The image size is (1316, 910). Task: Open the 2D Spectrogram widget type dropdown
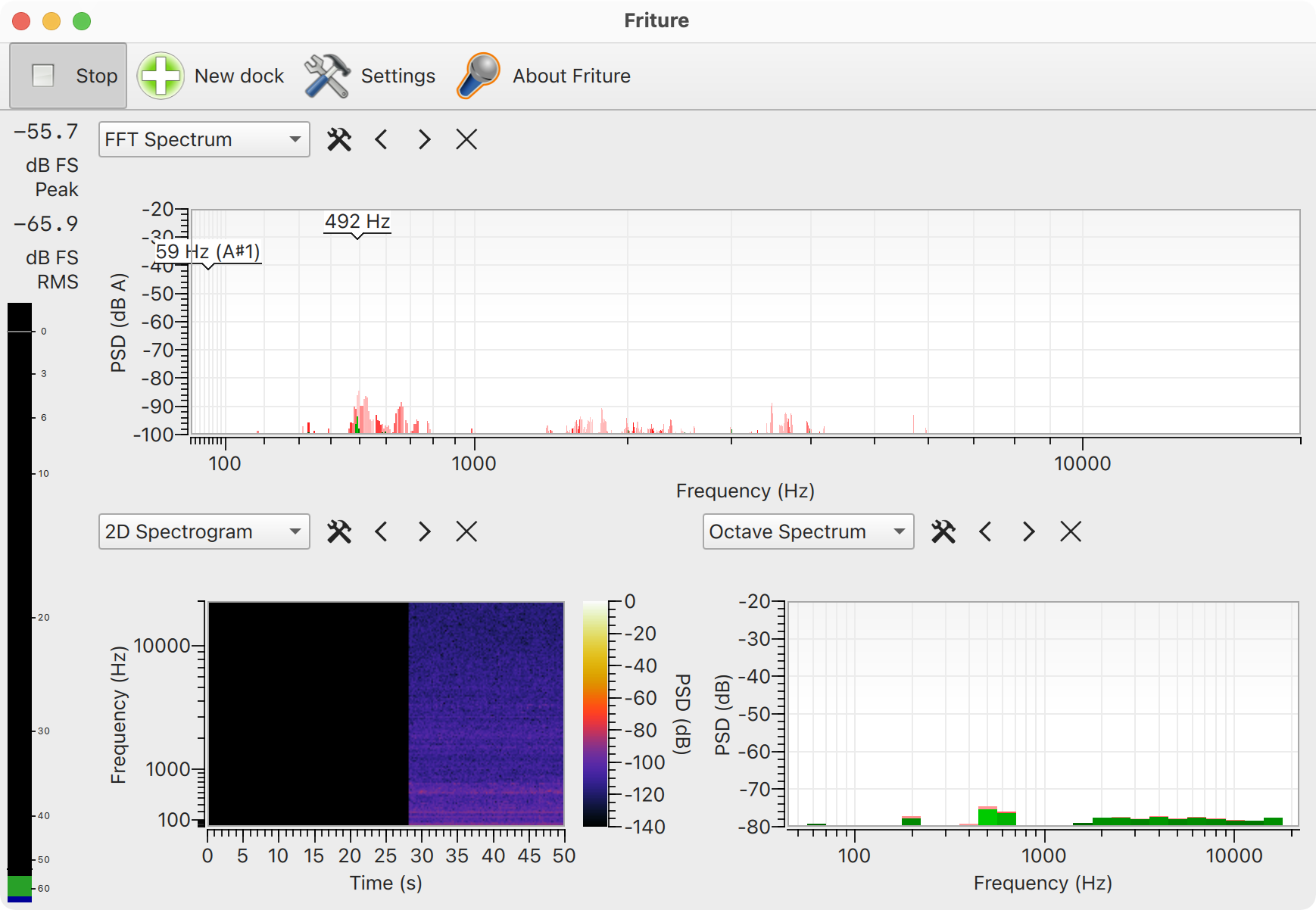click(x=204, y=531)
